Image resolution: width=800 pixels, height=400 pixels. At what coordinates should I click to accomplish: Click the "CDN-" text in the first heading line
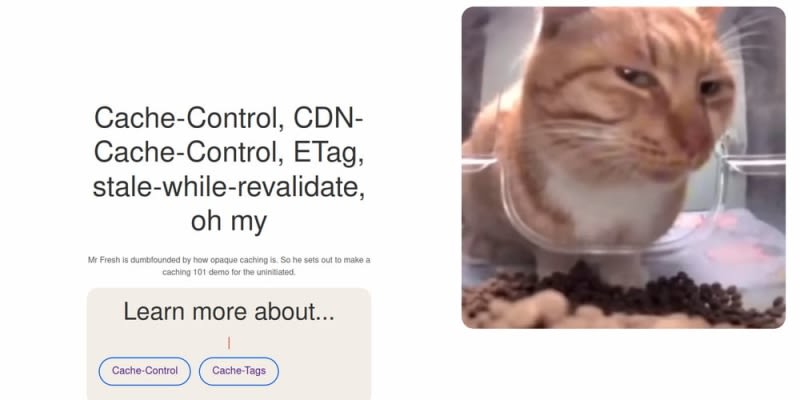328,118
